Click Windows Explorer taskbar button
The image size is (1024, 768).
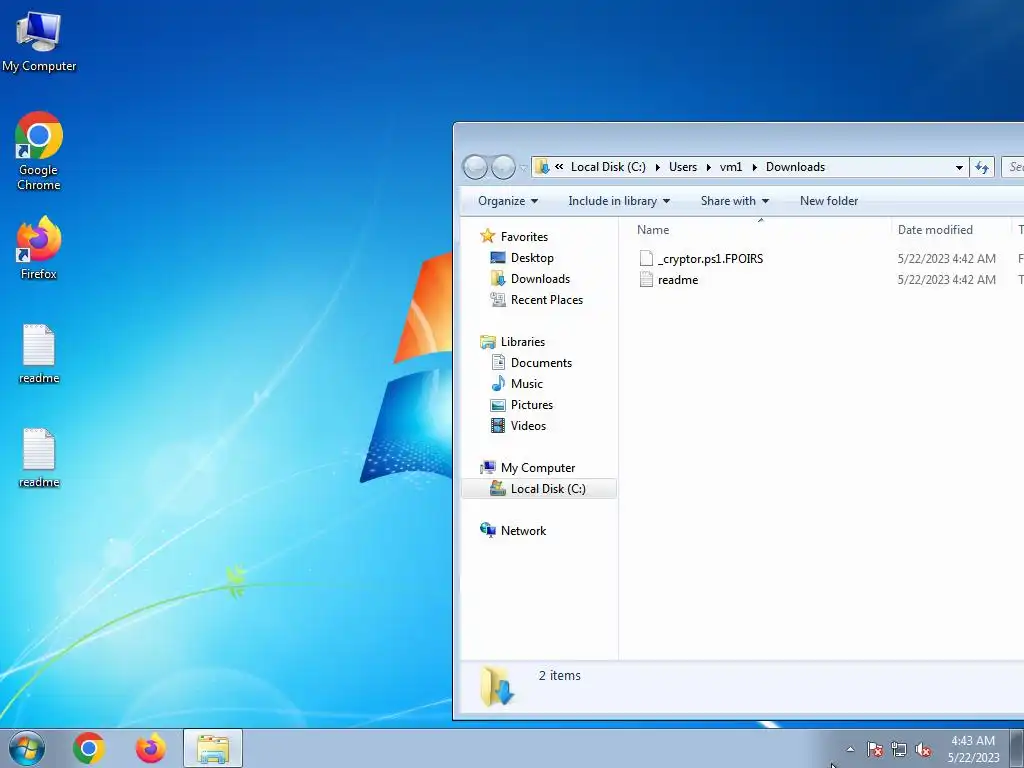pyautogui.click(x=213, y=748)
